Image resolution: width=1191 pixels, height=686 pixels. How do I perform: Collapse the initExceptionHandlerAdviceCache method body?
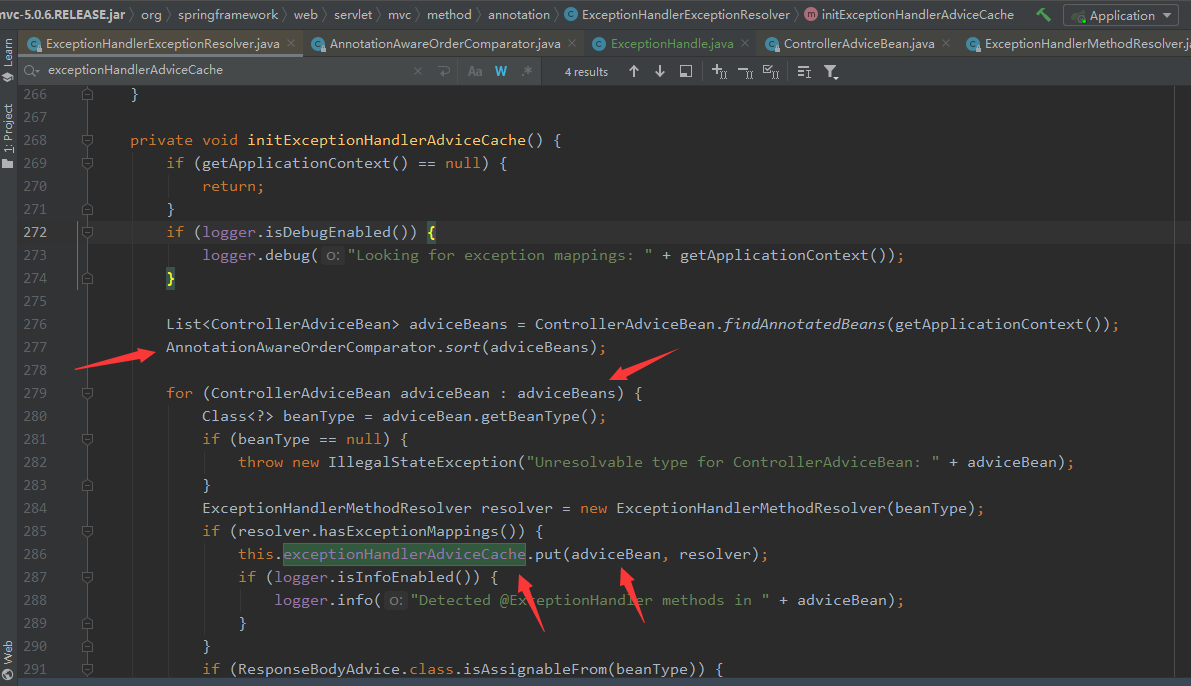[85, 139]
